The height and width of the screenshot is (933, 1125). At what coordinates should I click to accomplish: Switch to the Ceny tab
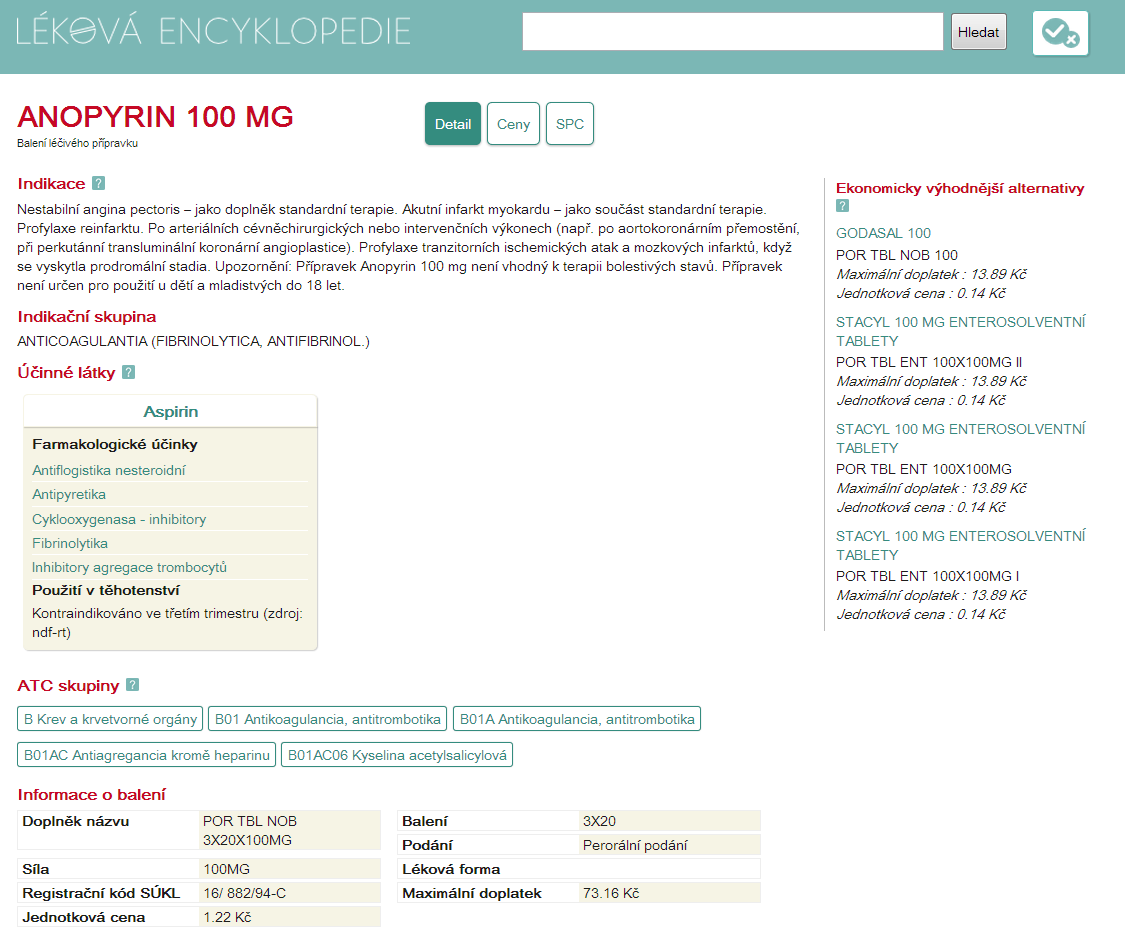coord(513,124)
